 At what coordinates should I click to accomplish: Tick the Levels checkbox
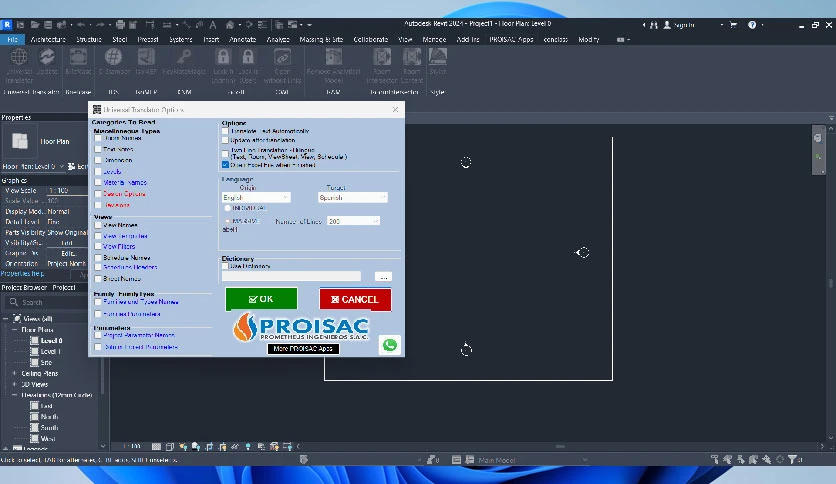[98, 172]
